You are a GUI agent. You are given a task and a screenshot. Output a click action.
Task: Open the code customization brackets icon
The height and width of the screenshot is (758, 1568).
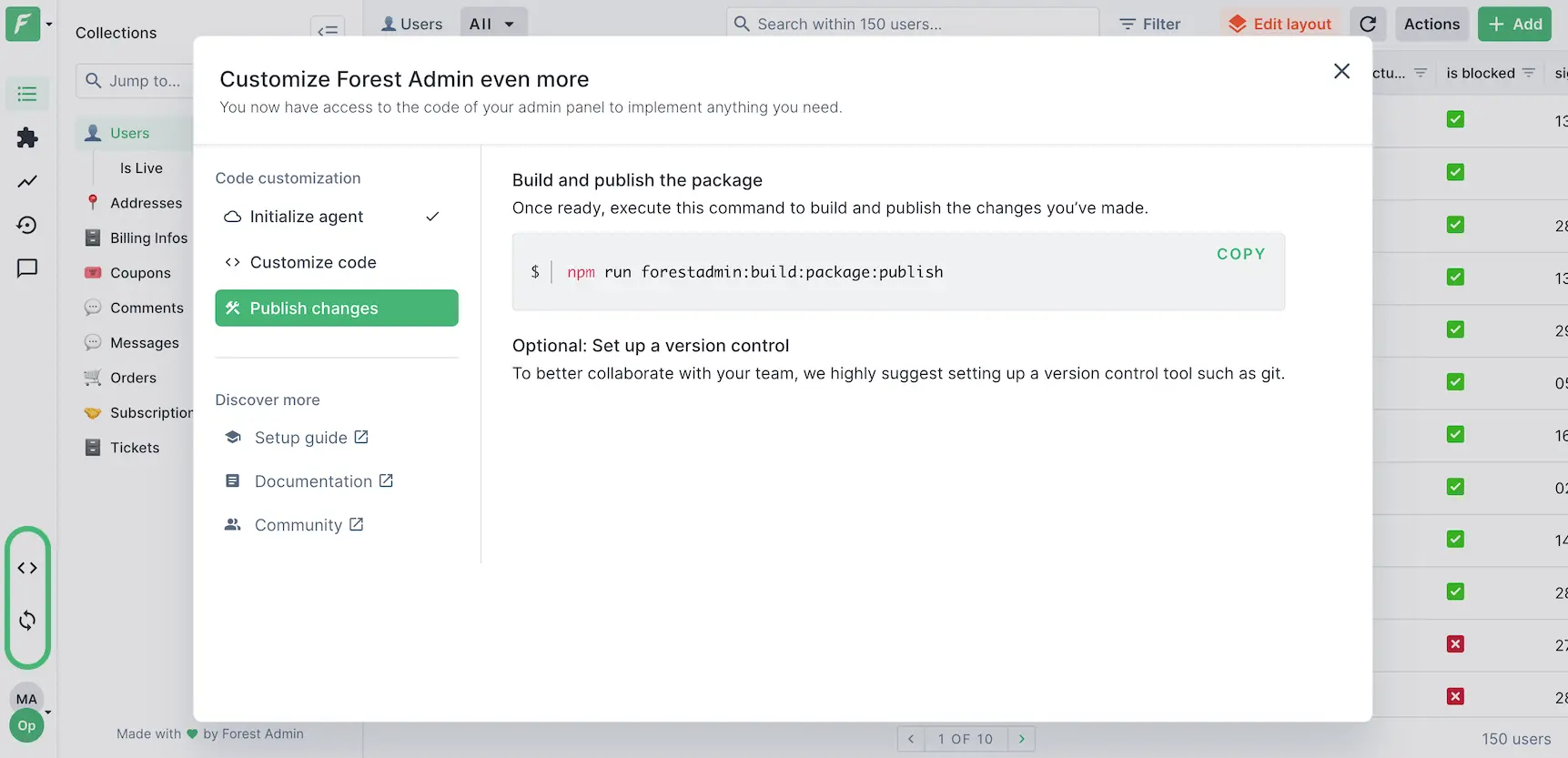27,568
